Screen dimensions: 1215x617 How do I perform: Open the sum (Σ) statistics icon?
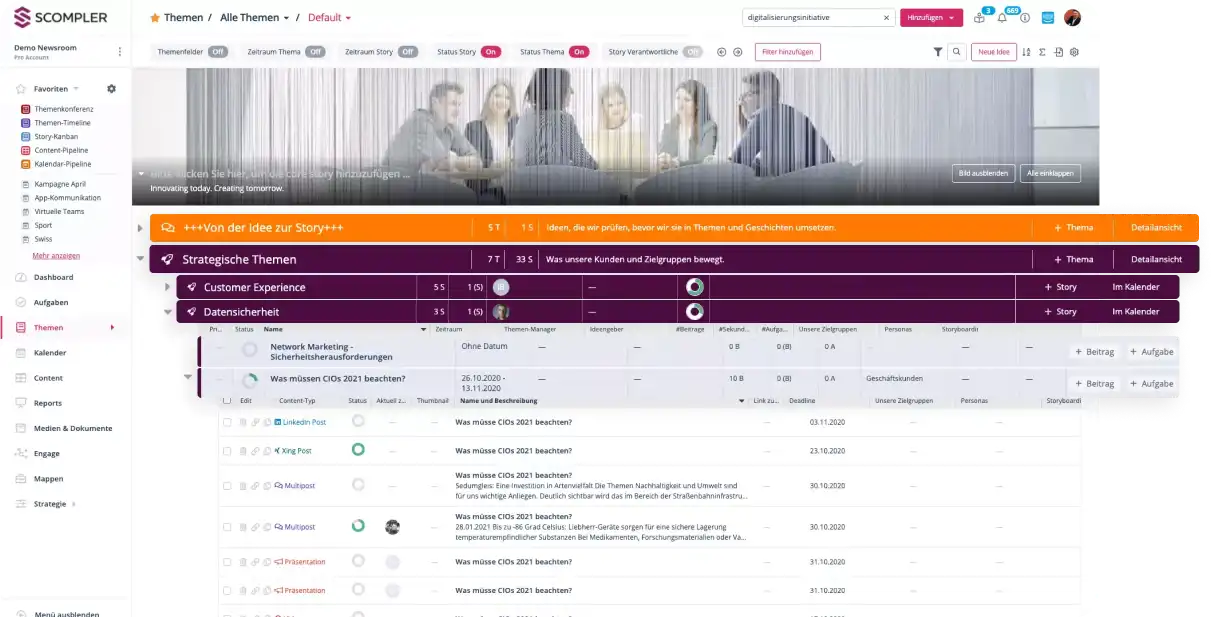click(1043, 52)
